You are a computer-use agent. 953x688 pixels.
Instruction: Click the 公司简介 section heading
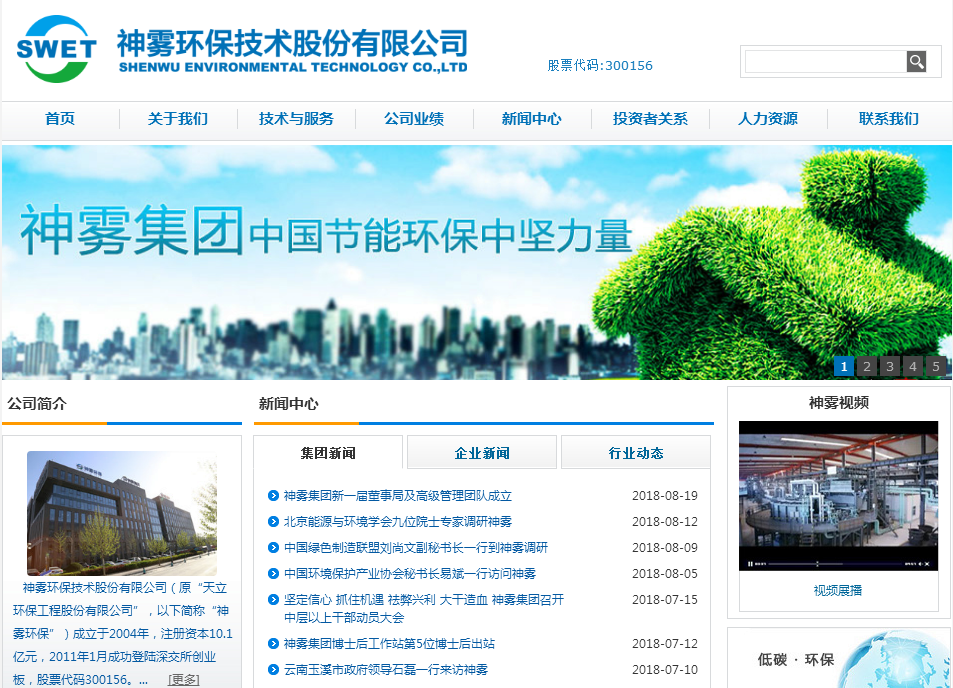[37, 404]
